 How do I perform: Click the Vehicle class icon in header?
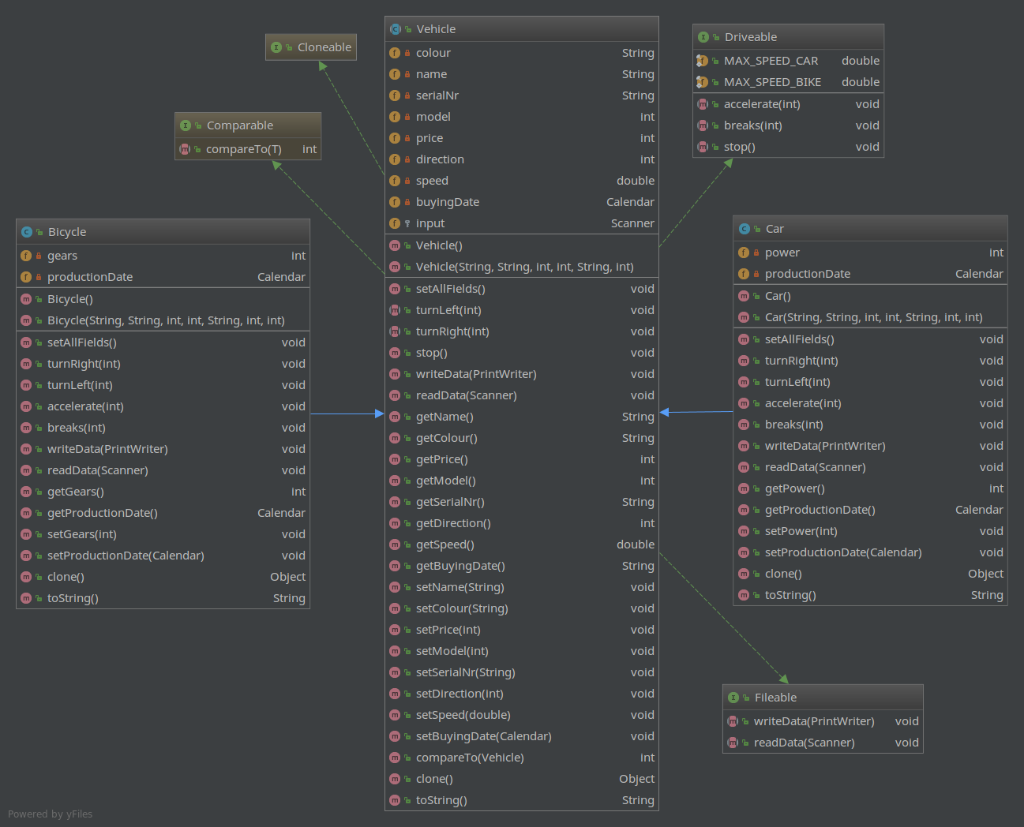[395, 29]
